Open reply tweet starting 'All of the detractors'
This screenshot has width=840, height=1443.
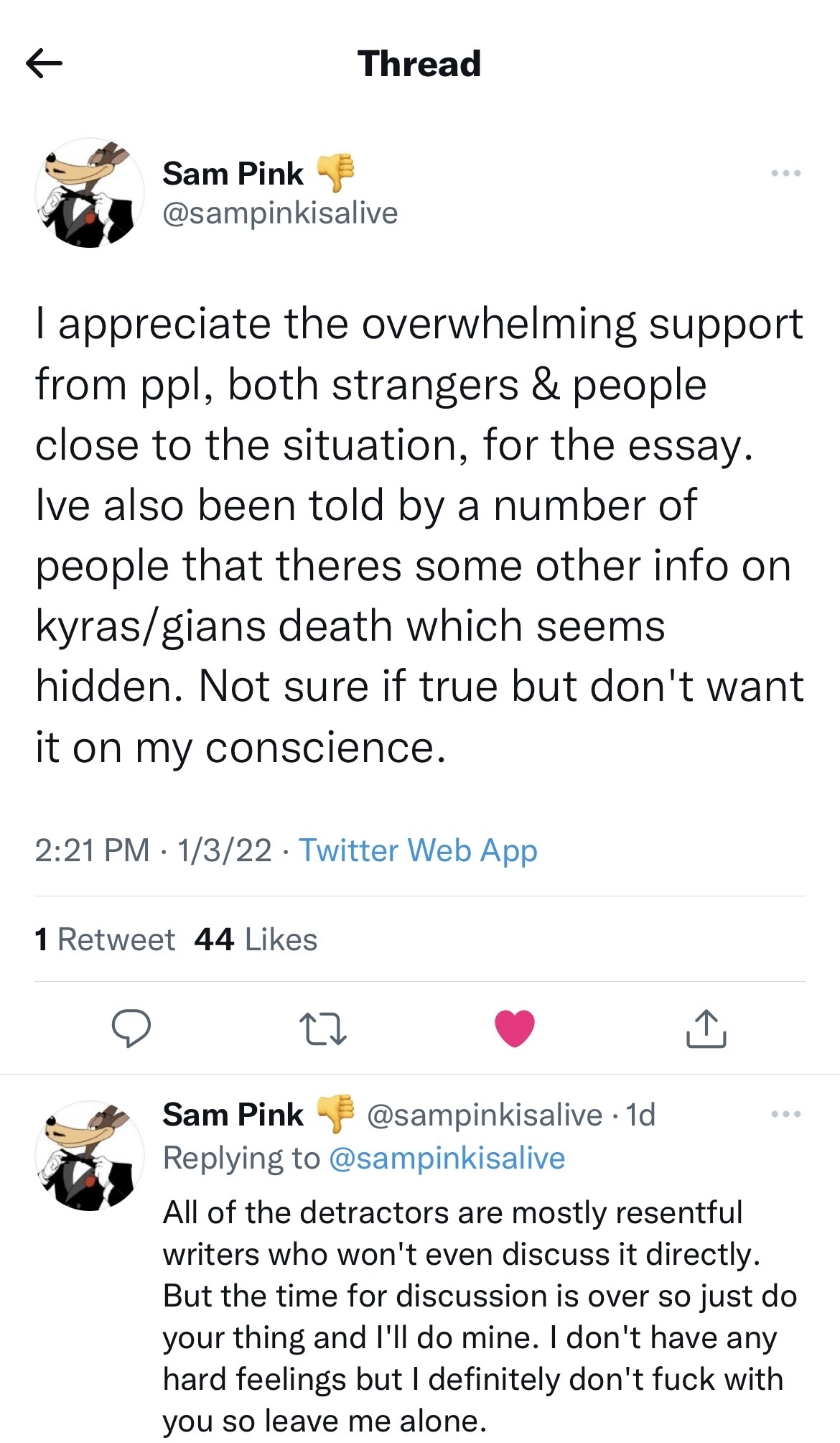[x=479, y=1316]
